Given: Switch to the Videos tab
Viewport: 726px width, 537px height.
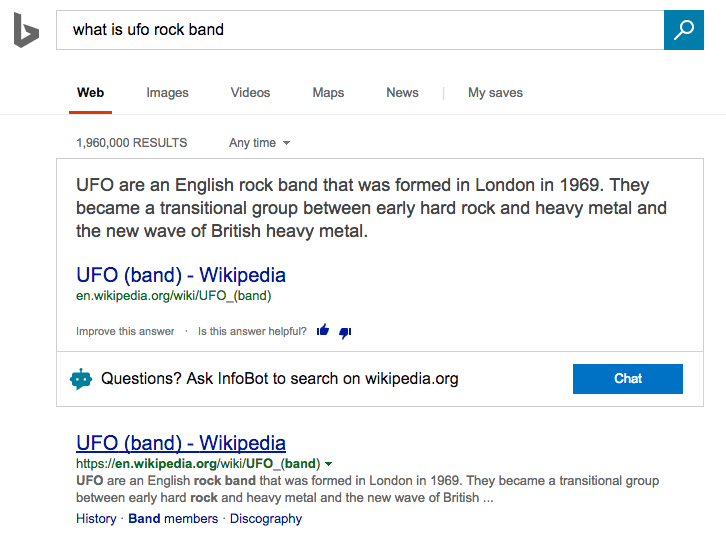Looking at the screenshot, I should pyautogui.click(x=250, y=93).
